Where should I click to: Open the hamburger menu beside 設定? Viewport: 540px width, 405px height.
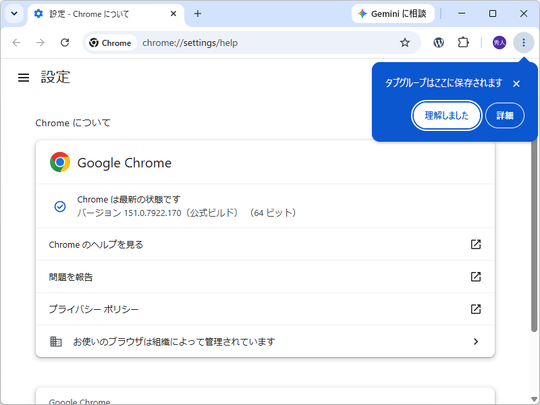tap(23, 77)
